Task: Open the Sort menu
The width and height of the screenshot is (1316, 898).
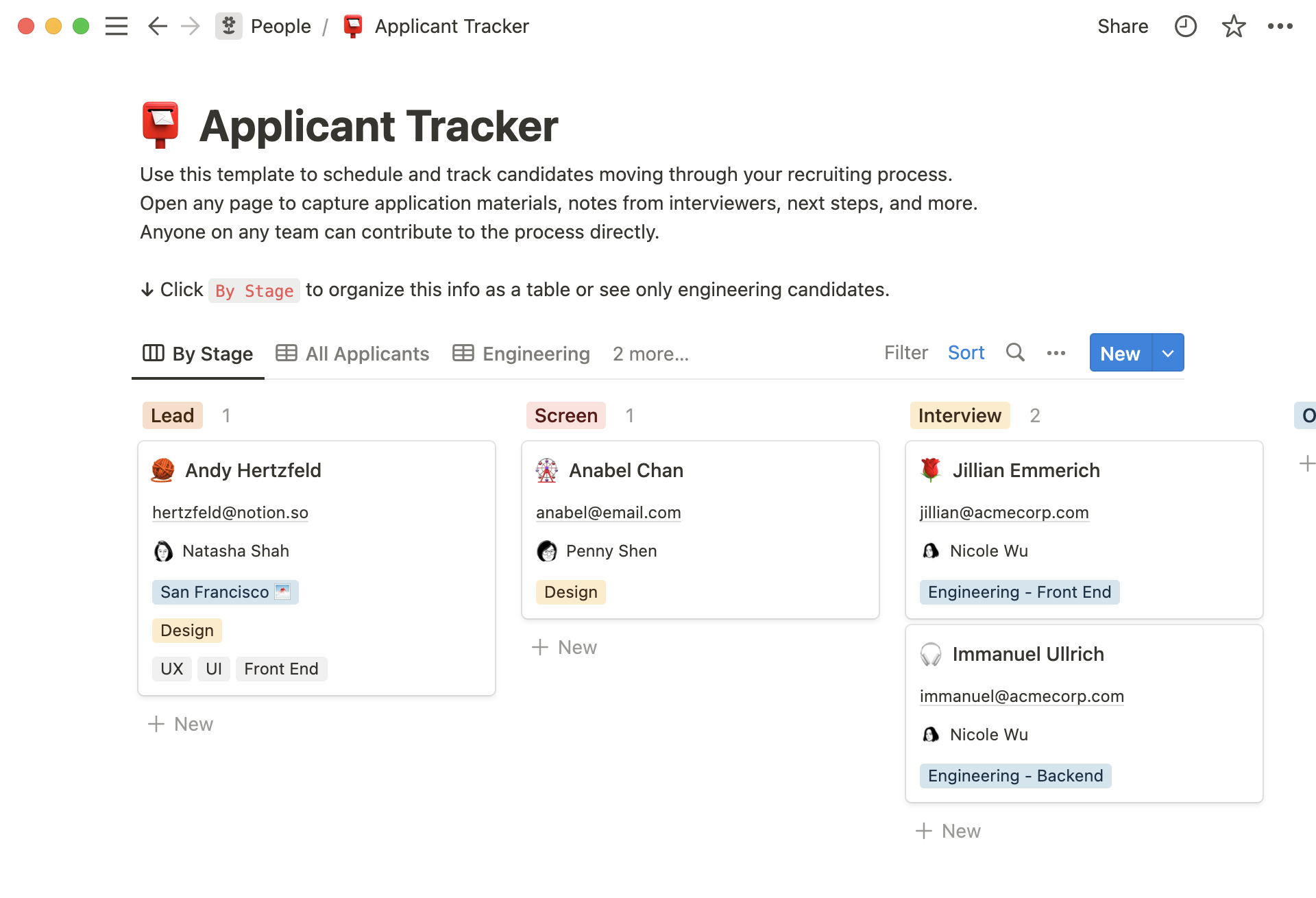Action: pos(966,352)
